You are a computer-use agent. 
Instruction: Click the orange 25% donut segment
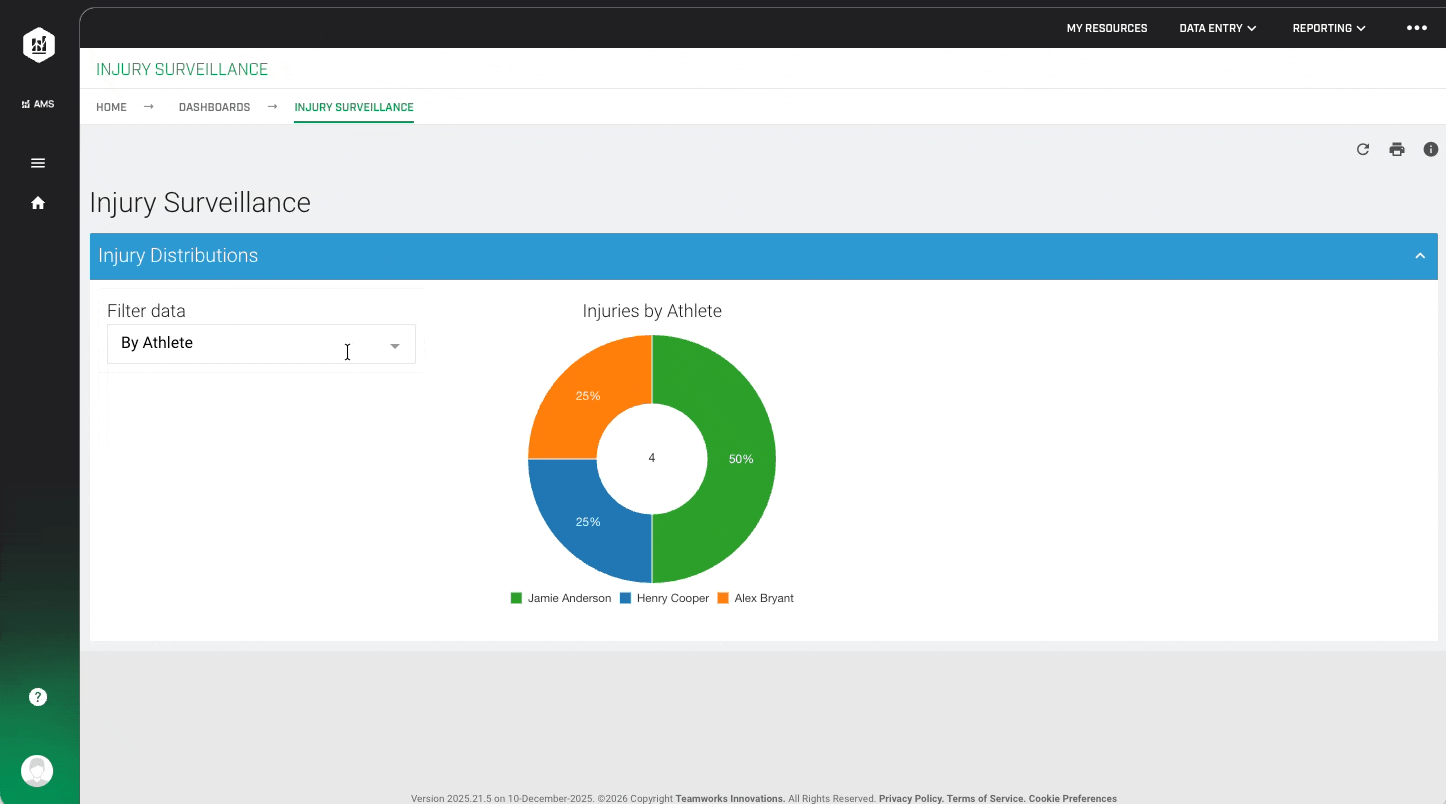[x=588, y=396]
